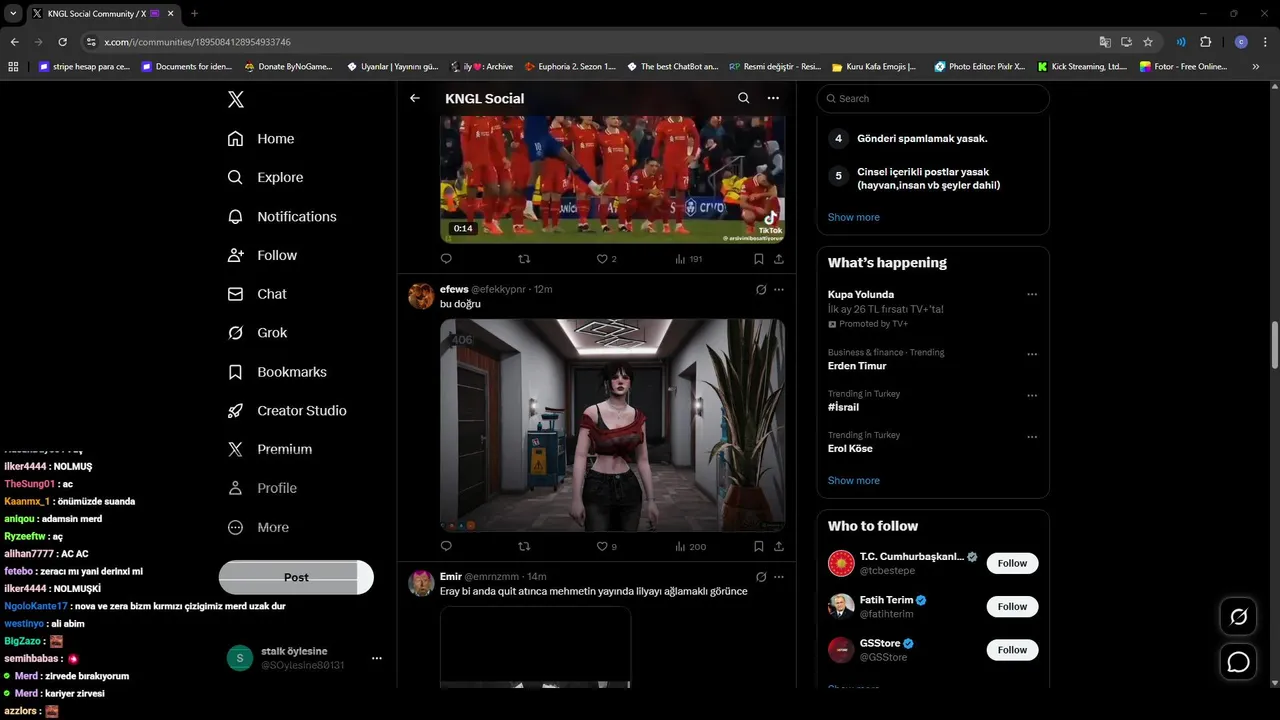Screen dimensions: 1280x720
Task: Open Emir's profile name link
Action: click(x=451, y=577)
